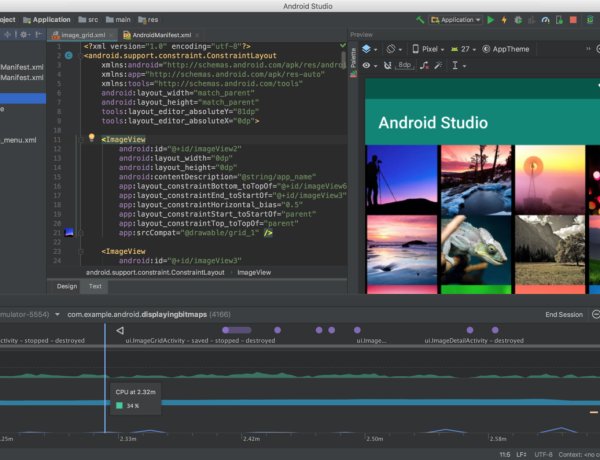Click the Attach debugger to process icon
This screenshot has width=600, height=460.
click(x=559, y=20)
